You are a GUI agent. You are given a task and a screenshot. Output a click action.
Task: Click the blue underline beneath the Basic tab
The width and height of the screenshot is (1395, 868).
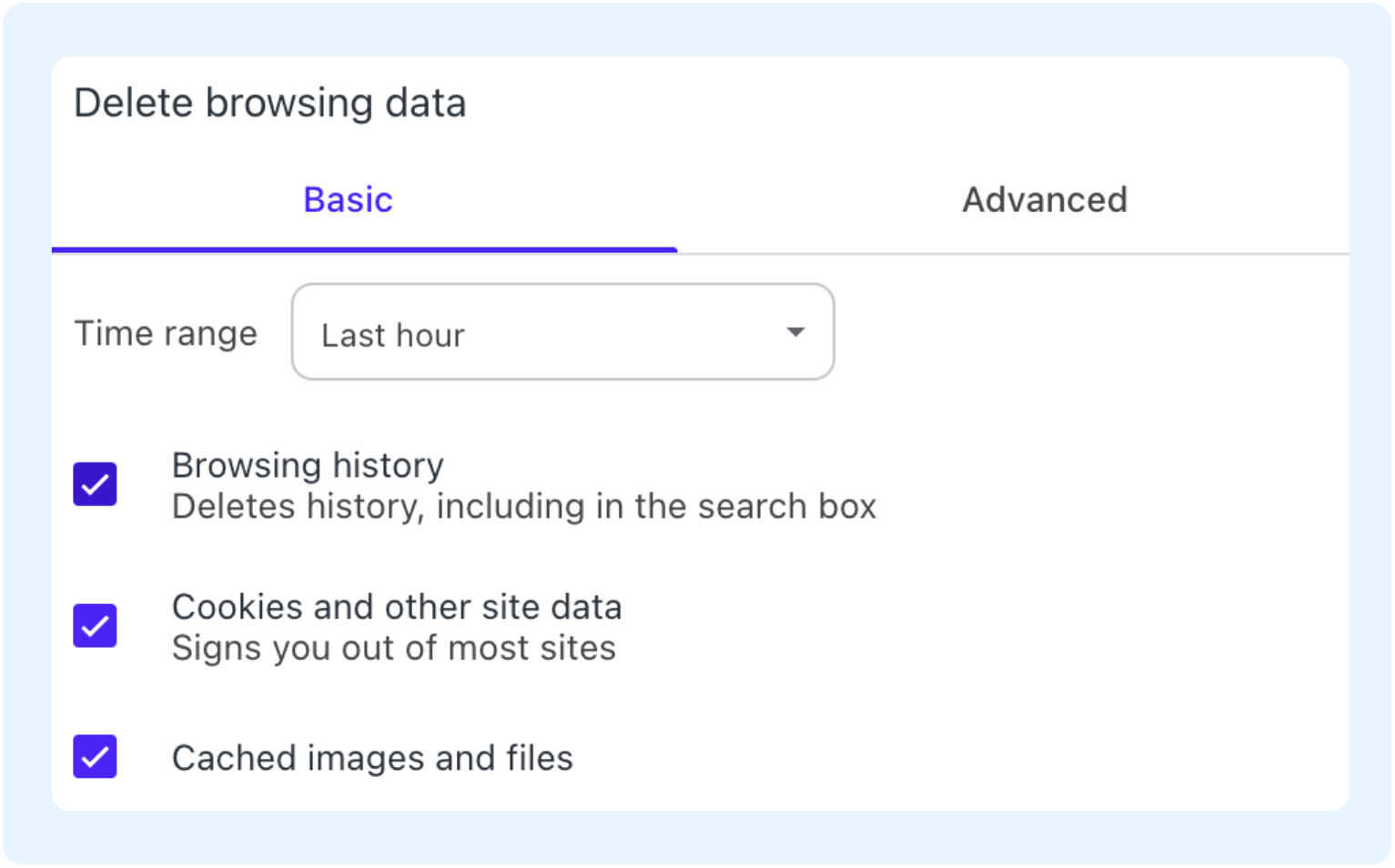click(x=364, y=249)
